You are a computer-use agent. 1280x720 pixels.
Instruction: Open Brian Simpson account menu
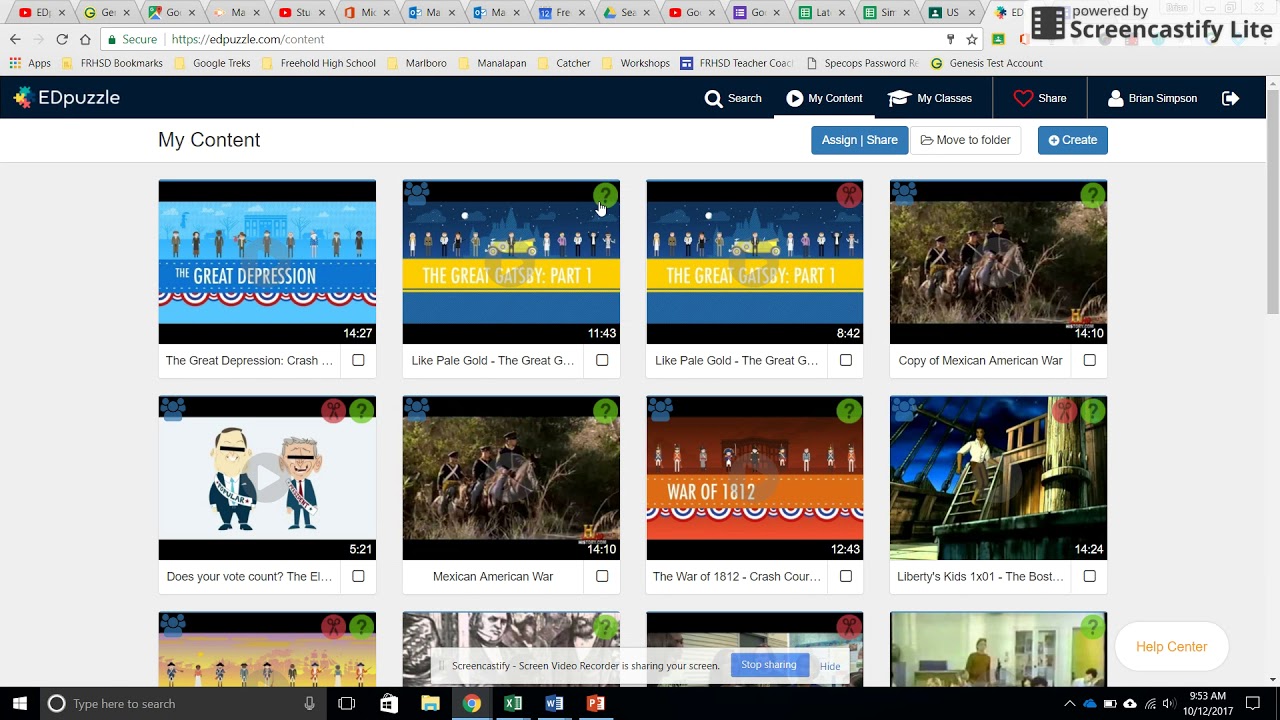coord(1152,98)
